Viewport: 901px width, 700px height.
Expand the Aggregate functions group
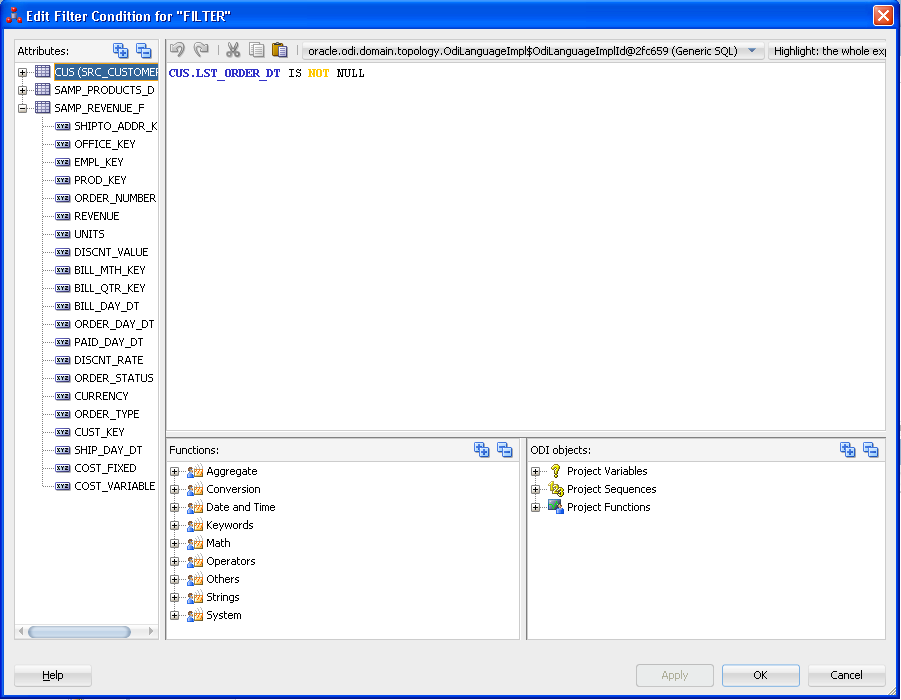(x=174, y=471)
